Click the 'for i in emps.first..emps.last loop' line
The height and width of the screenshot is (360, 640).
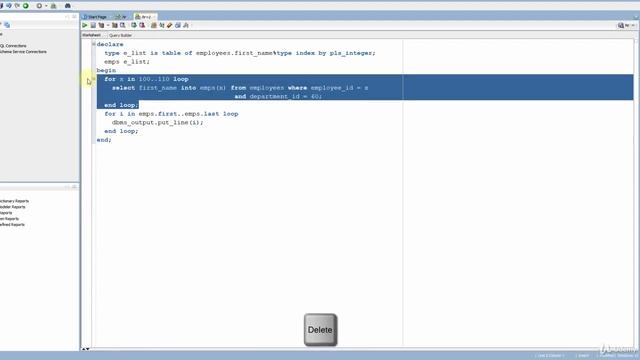[x=171, y=114]
